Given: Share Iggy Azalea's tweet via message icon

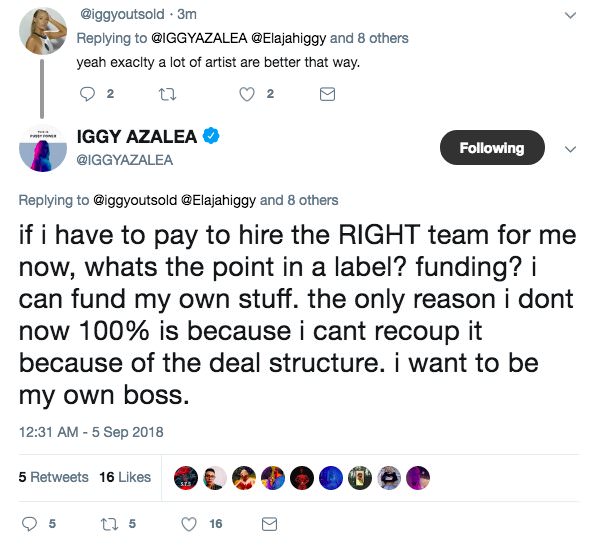Looking at the screenshot, I should [x=269, y=524].
